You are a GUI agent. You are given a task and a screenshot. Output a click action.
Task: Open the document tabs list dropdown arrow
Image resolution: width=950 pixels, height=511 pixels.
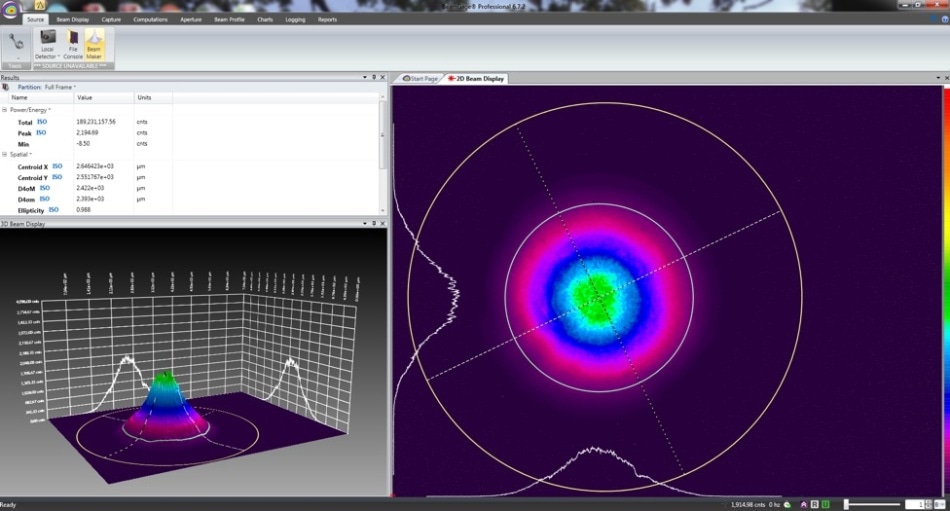tap(938, 78)
